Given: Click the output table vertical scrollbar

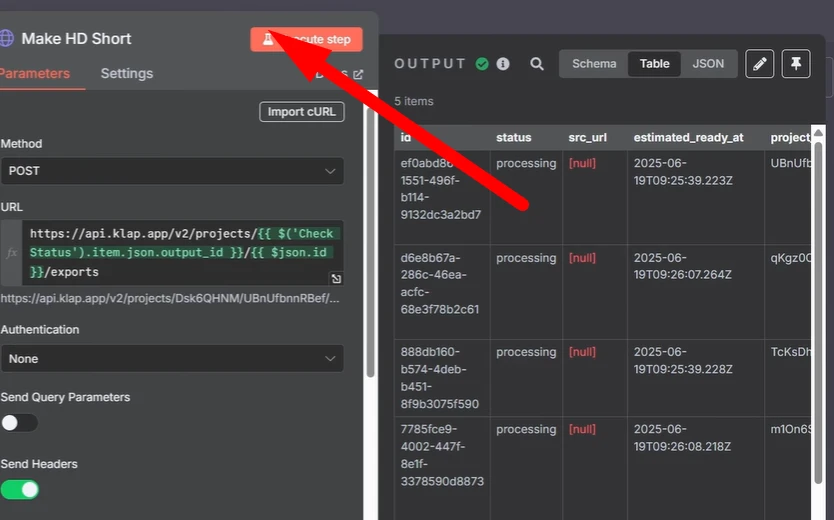Looking at the screenshot, I should click(x=818, y=311).
